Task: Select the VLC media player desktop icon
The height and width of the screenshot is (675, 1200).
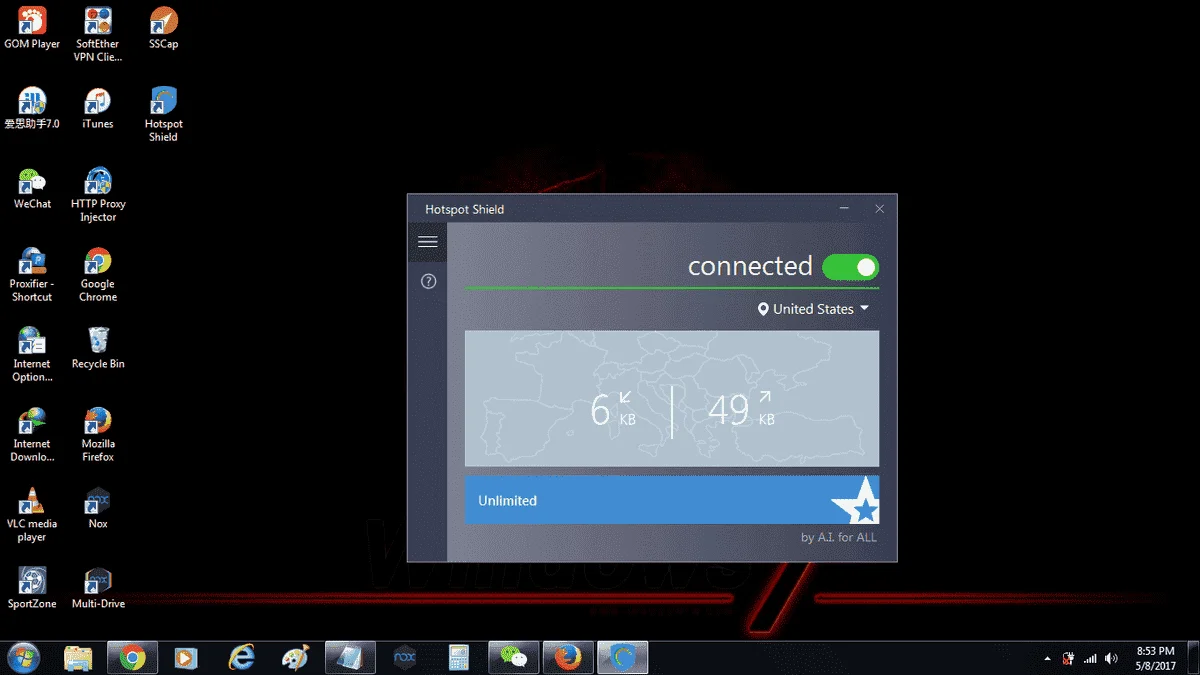Action: pyautogui.click(x=32, y=514)
